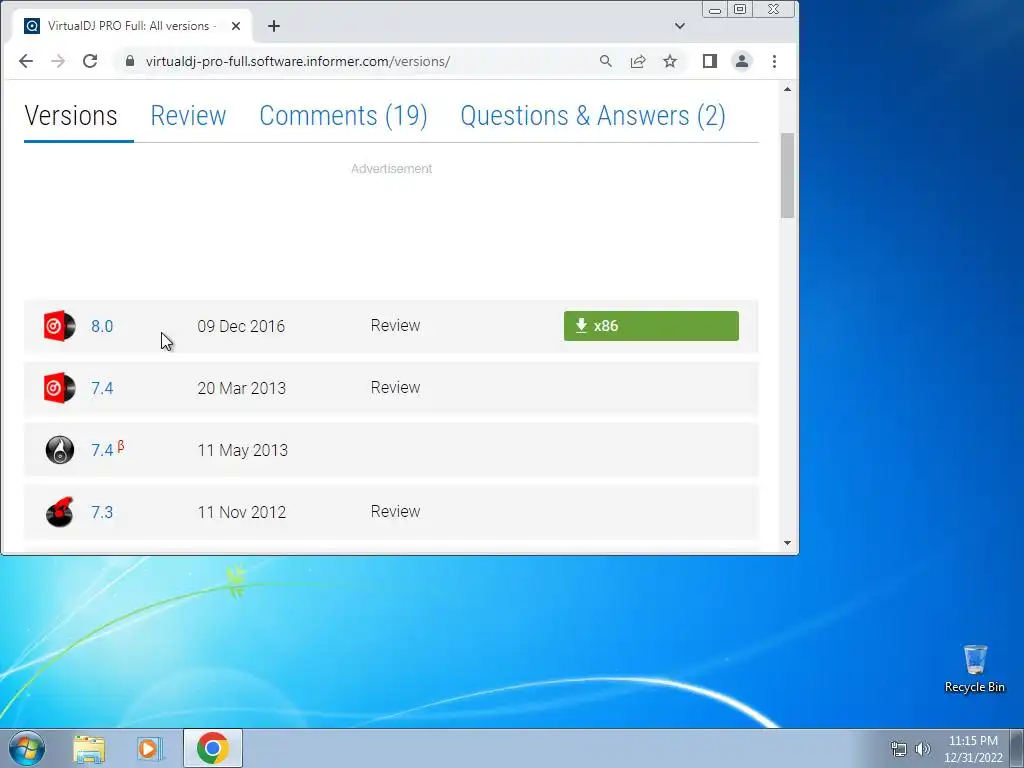Click the page scrollbar up arrow

[x=788, y=89]
